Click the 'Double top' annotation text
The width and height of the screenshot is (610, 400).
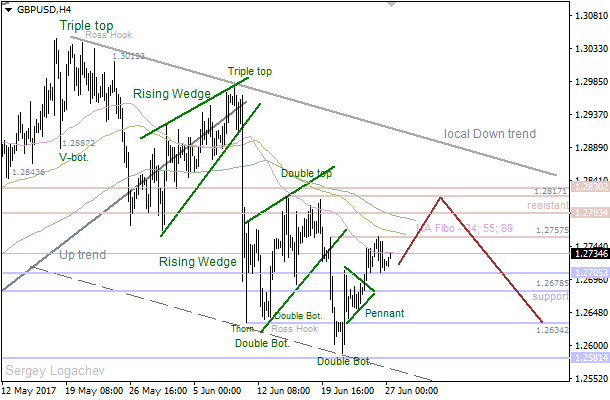pos(306,173)
